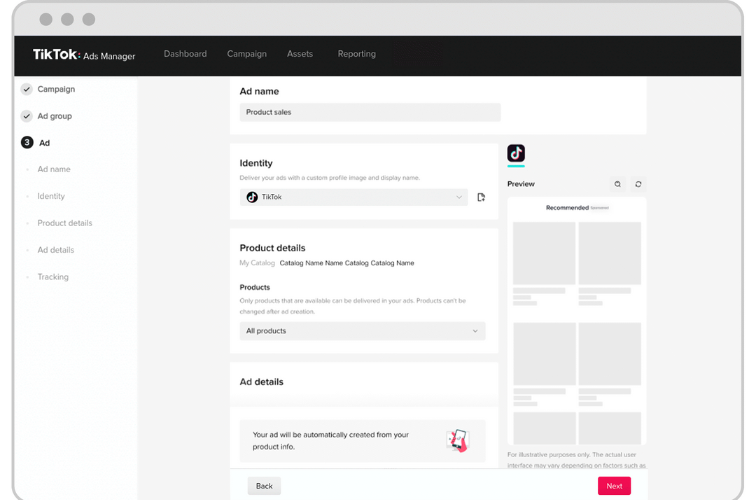Click the Back button
The image size is (750, 500).
pyautogui.click(x=264, y=486)
